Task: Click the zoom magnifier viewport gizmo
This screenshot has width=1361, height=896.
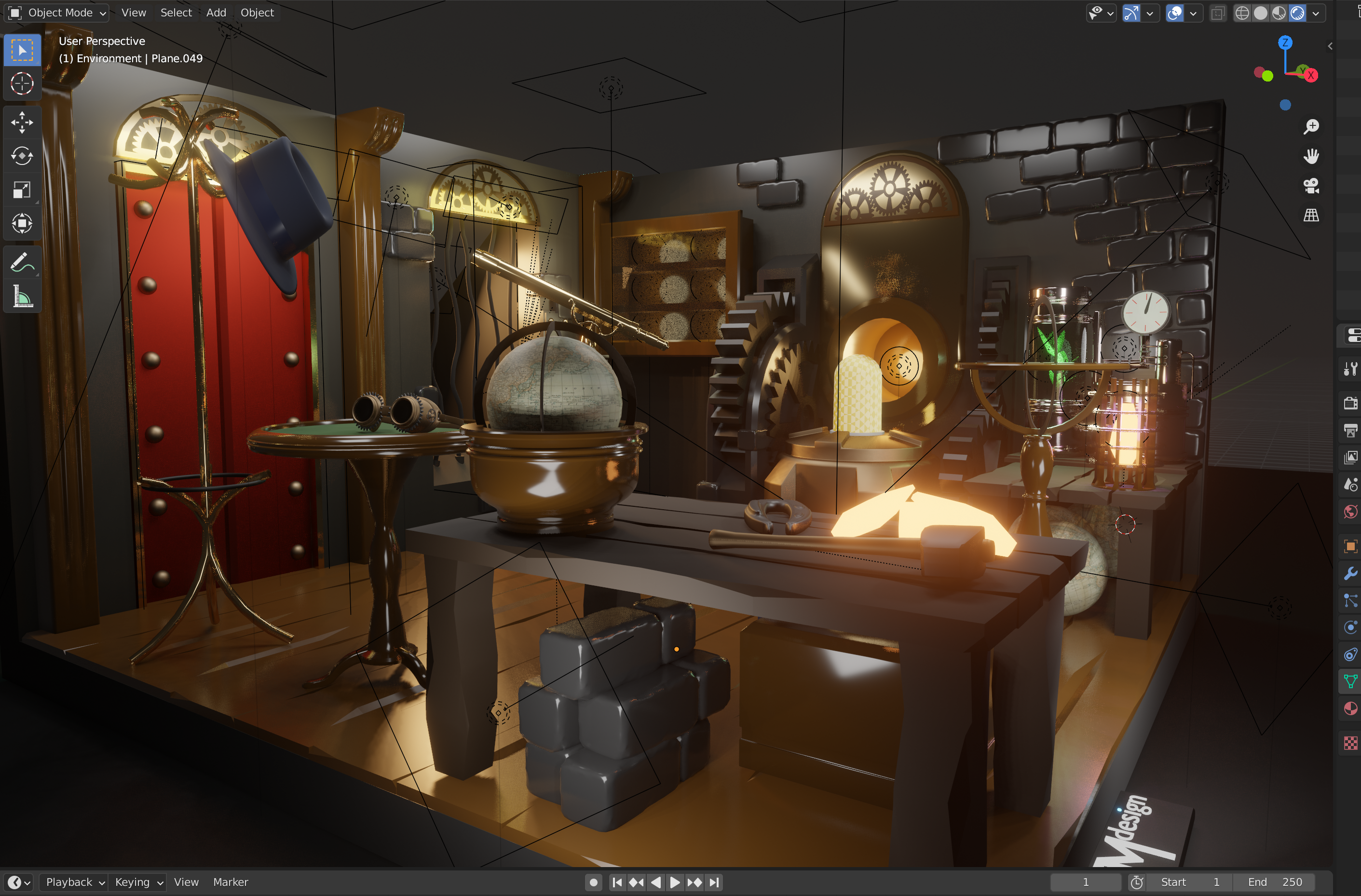Action: click(1311, 126)
